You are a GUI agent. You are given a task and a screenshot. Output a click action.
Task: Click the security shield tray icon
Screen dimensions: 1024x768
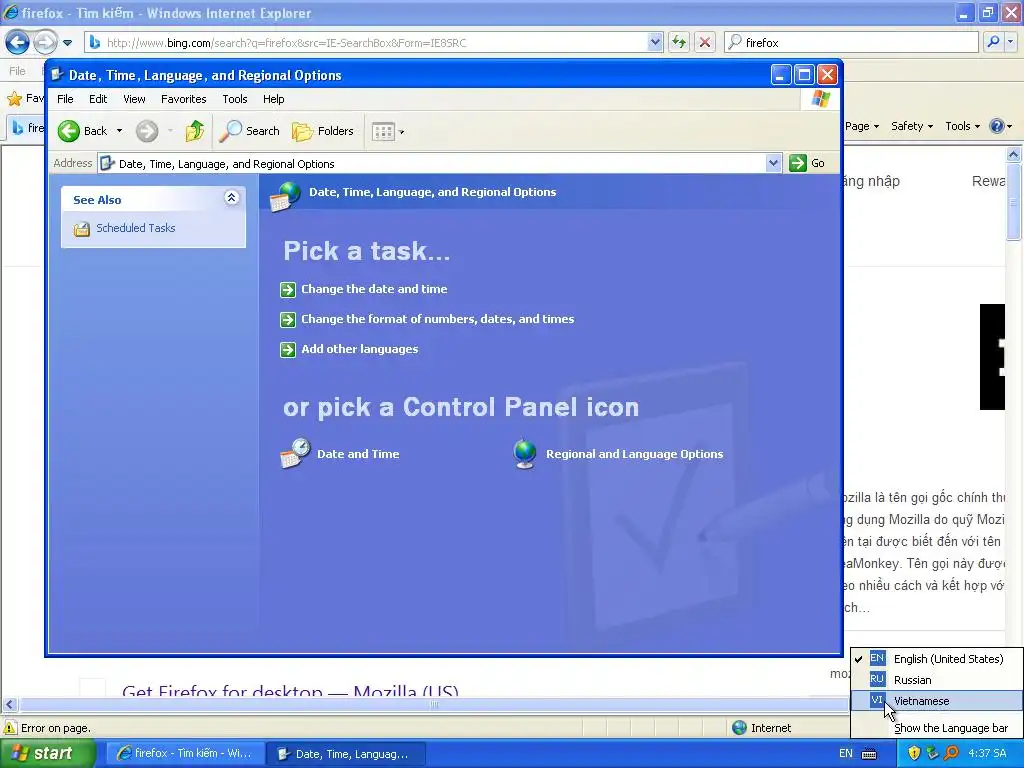coord(914,754)
